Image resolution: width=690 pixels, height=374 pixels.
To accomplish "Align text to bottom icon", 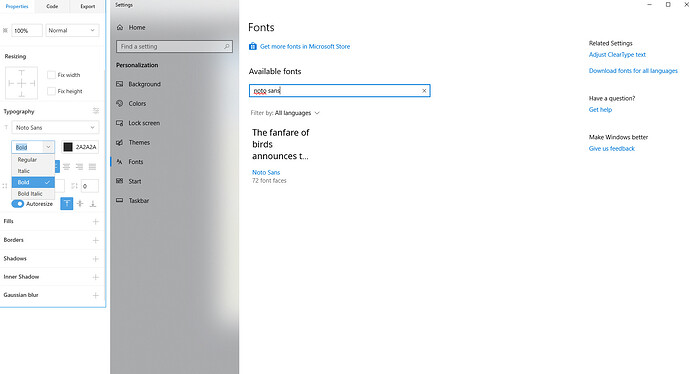I will pyautogui.click(x=93, y=204).
